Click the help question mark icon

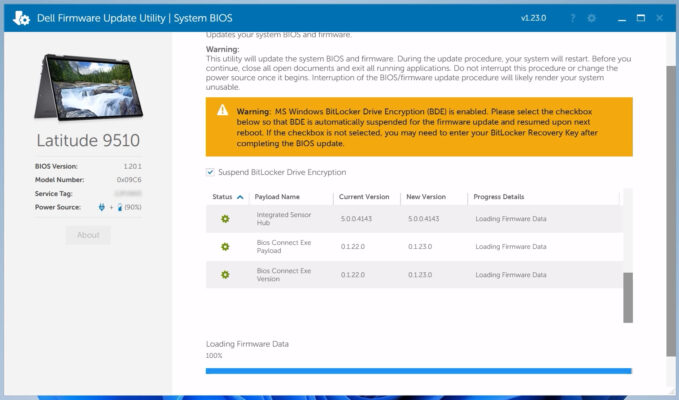(572, 18)
